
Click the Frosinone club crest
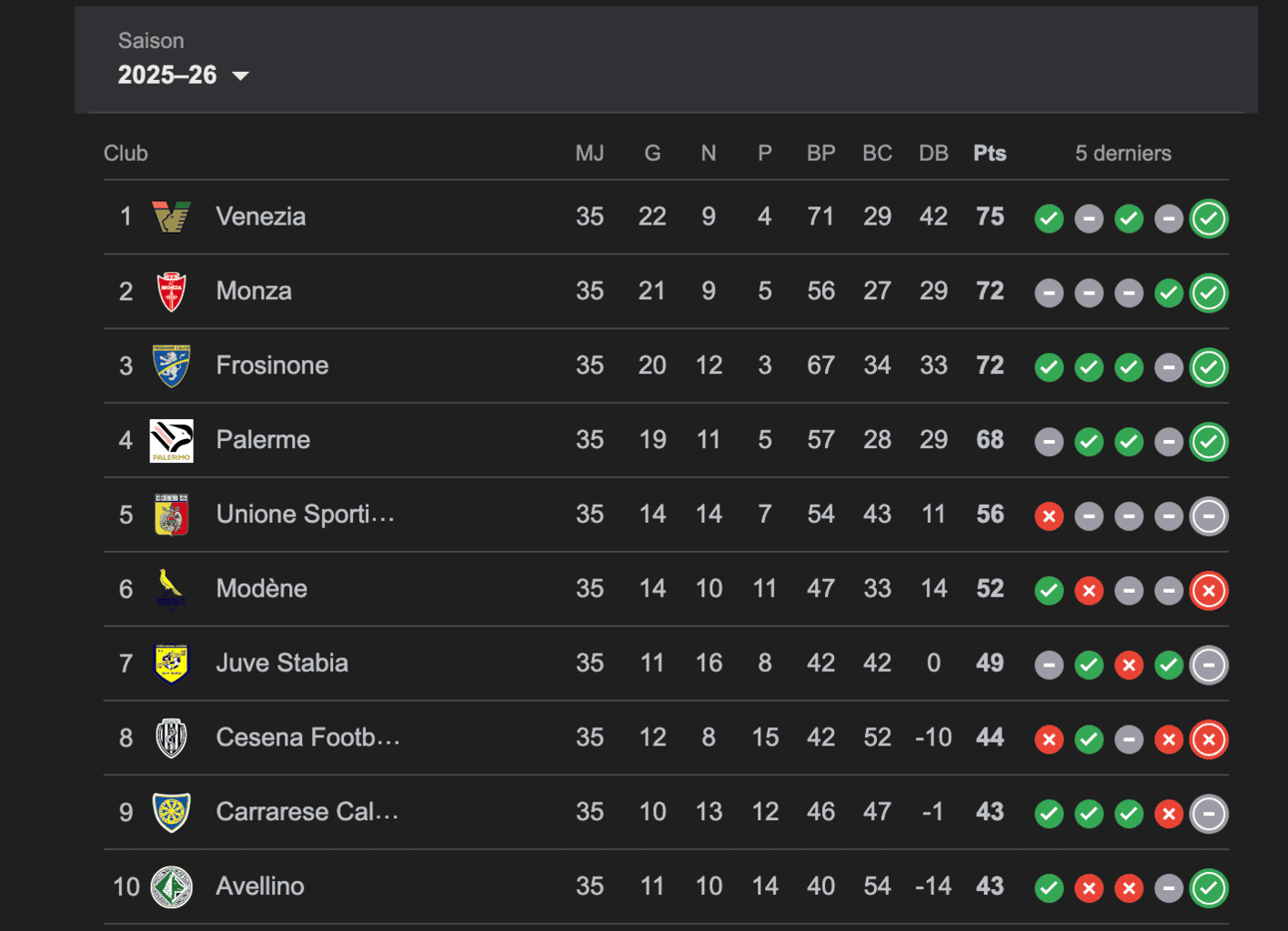pyautogui.click(x=171, y=366)
